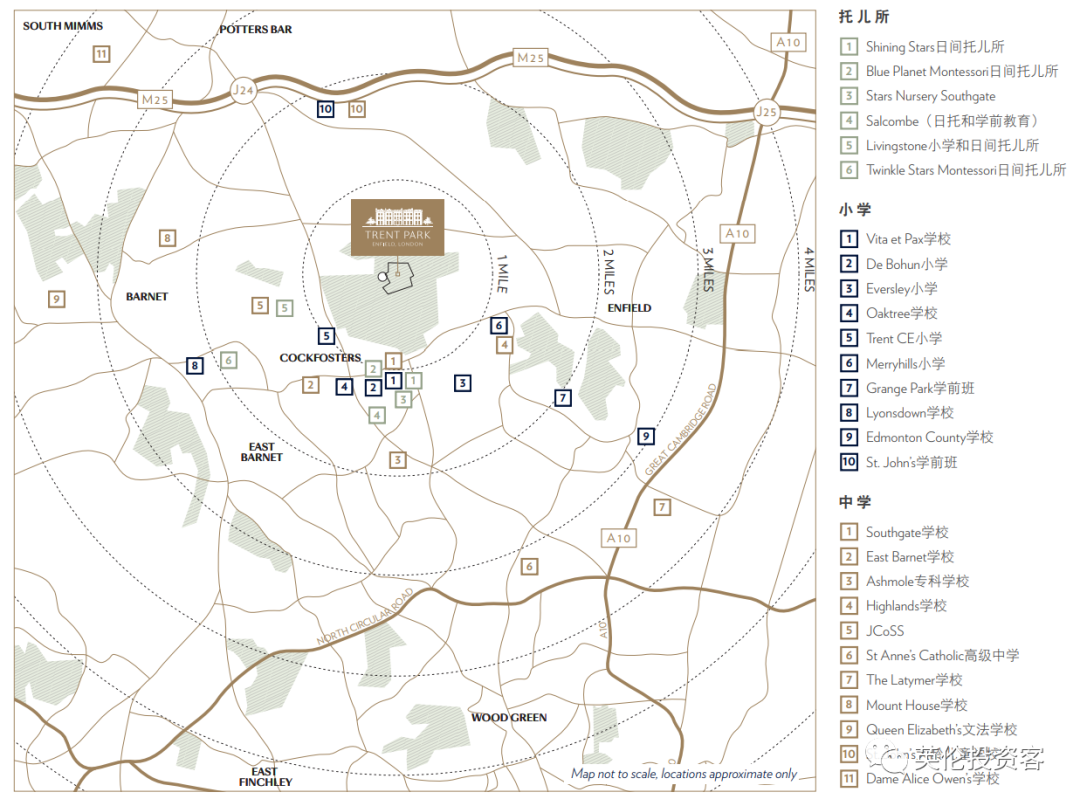
Task: Click green nursery marker 6 on map
Action: [x=229, y=360]
